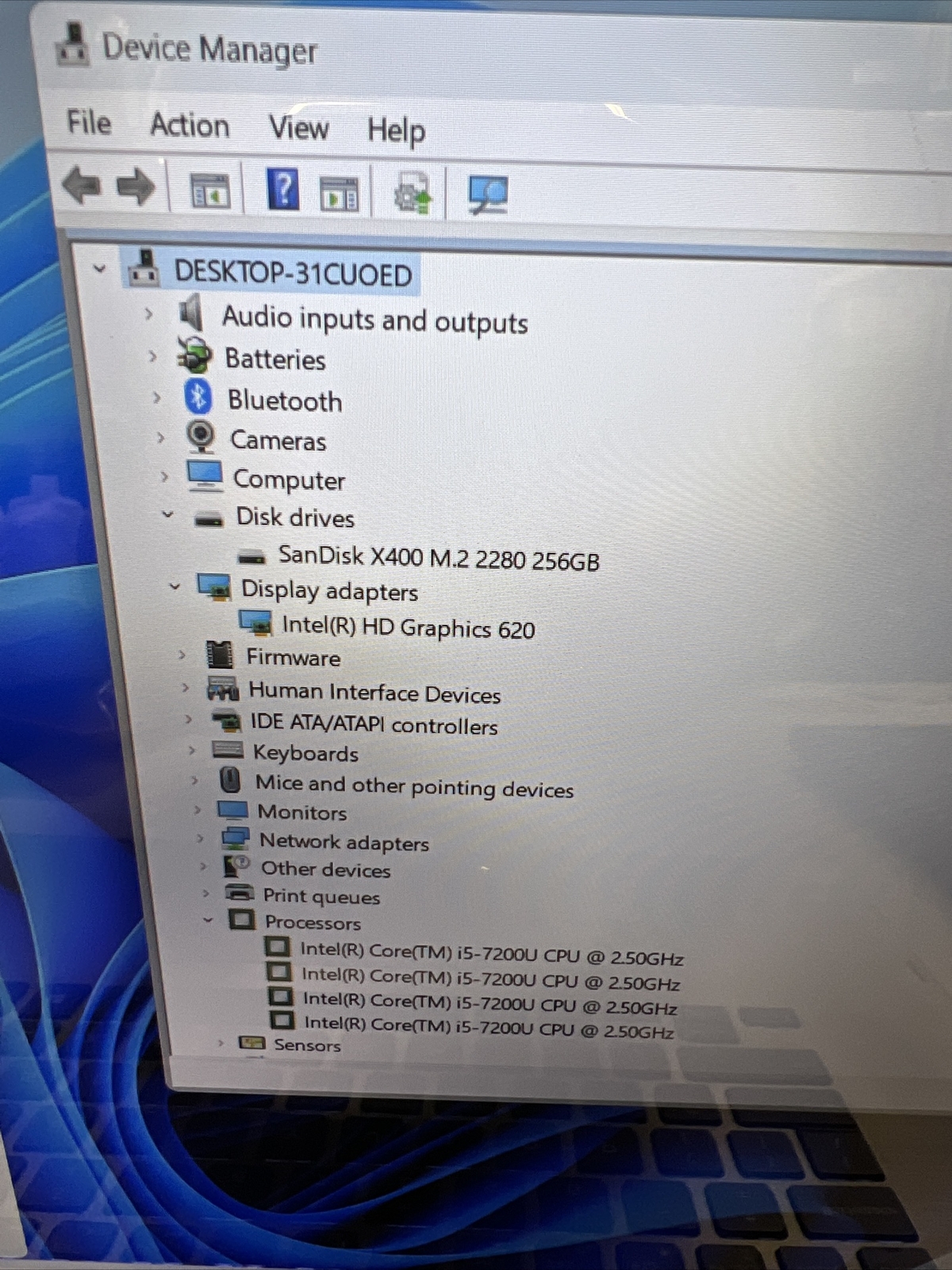952x1270 pixels.
Task: Expand the Human Interface Devices category
Action: (x=185, y=687)
